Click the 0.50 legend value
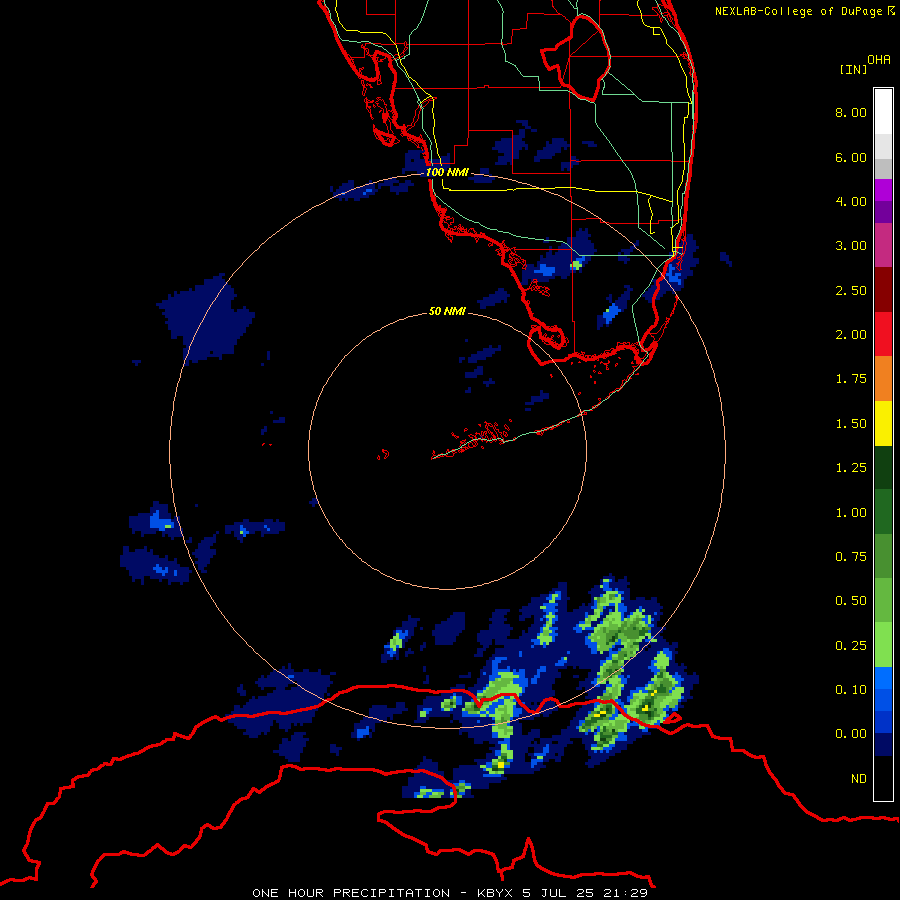 point(851,601)
